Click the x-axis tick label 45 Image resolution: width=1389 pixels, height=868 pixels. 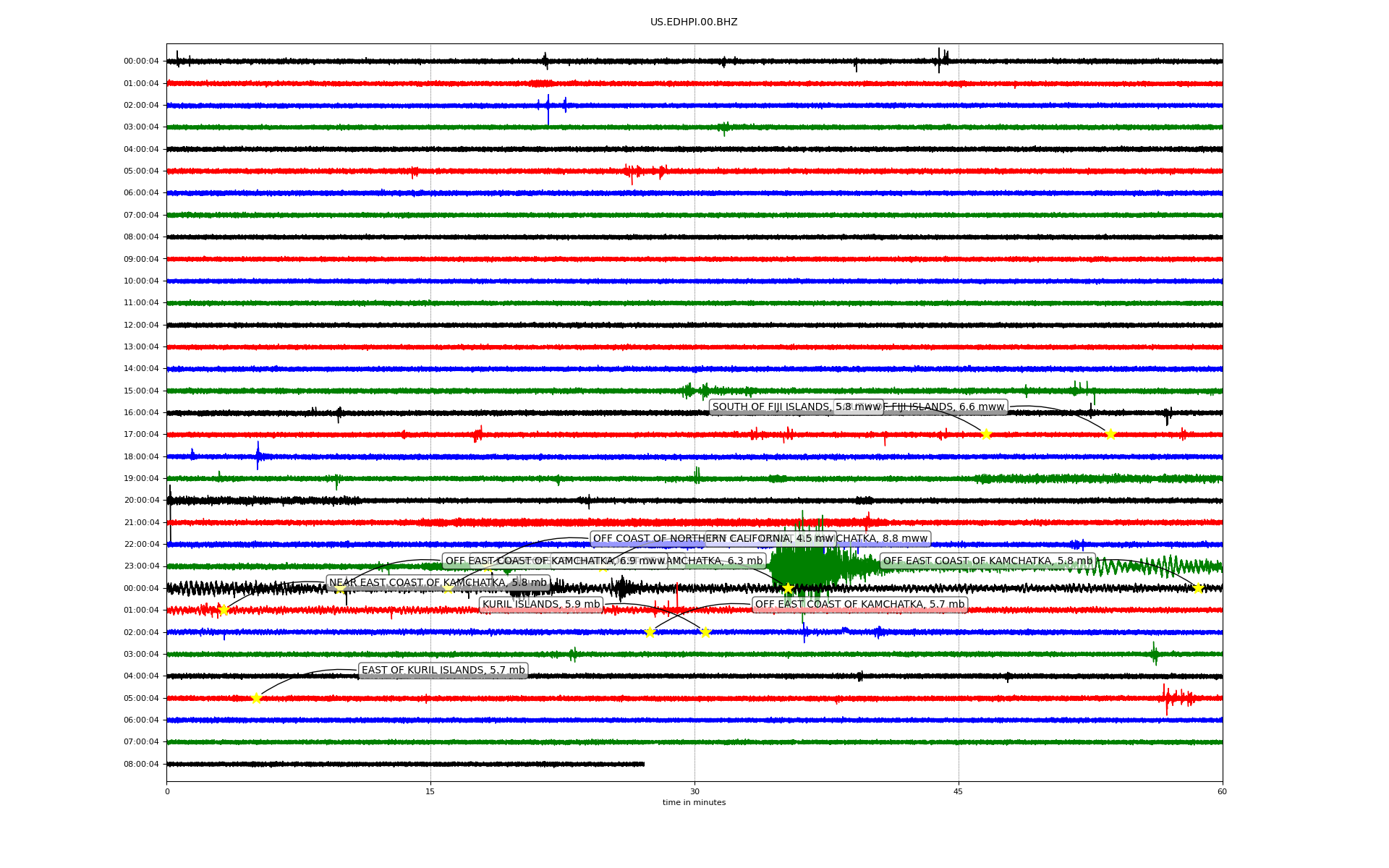pos(959,791)
